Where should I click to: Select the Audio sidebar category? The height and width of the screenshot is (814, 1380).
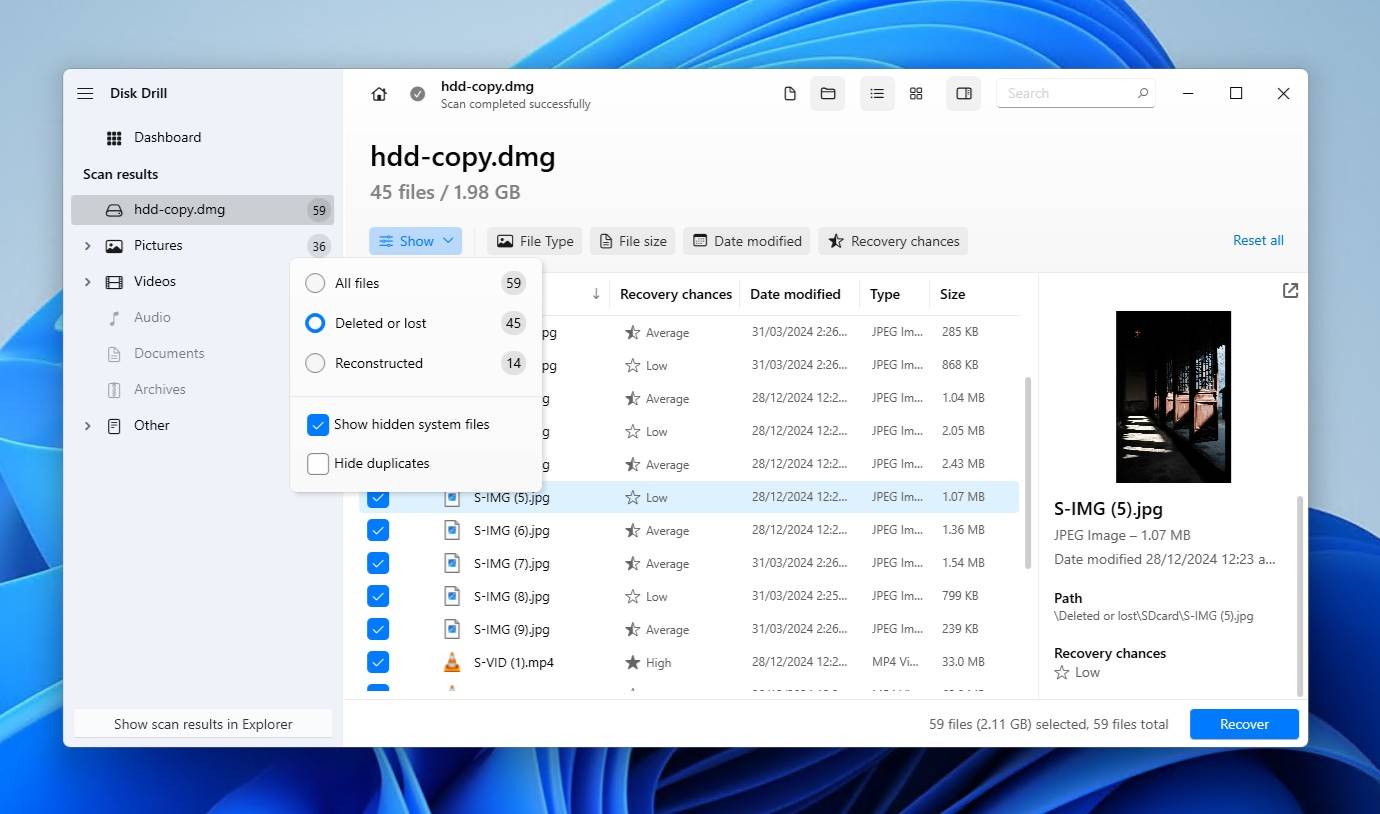(202, 318)
